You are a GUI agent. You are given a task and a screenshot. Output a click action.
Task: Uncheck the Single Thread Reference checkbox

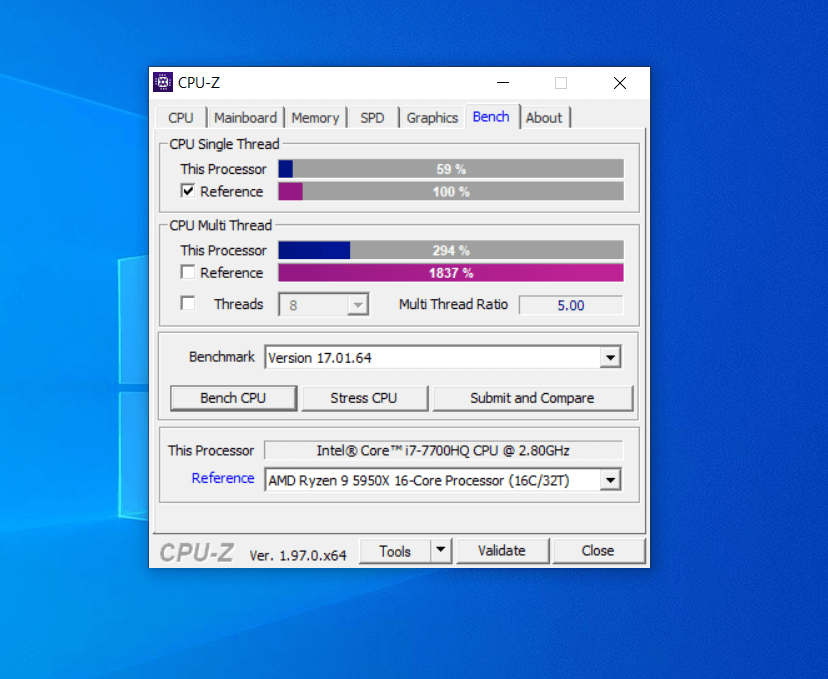188,191
